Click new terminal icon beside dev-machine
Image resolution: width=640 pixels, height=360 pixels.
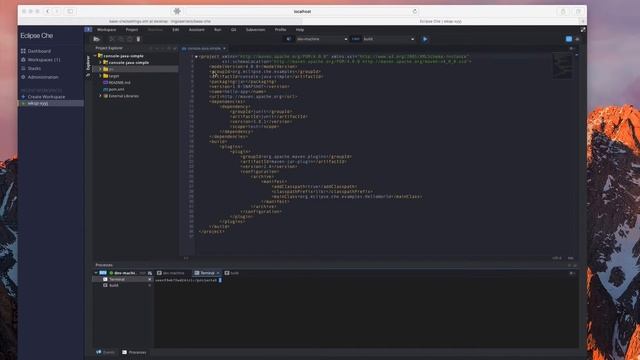click(x=150, y=273)
